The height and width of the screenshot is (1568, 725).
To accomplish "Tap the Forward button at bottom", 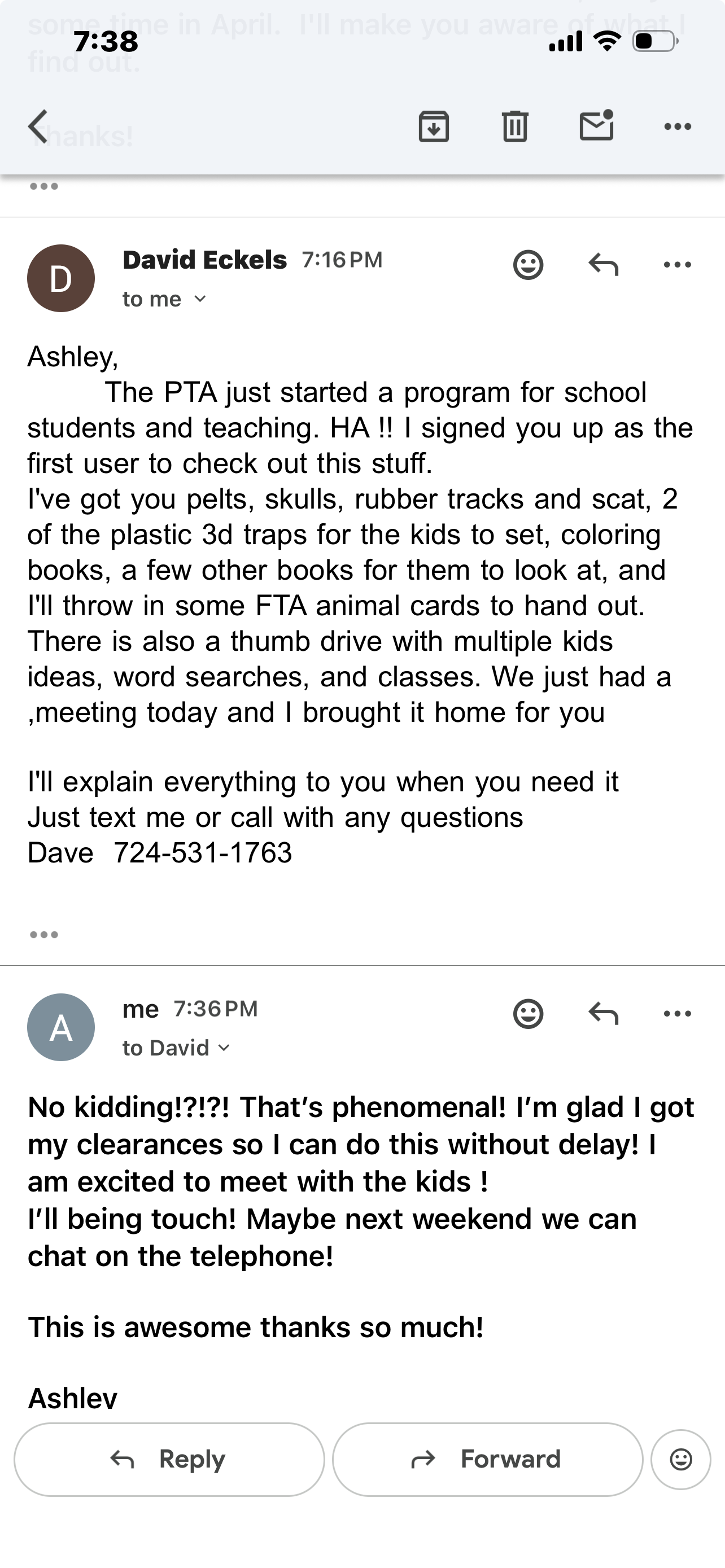I will (488, 1459).
